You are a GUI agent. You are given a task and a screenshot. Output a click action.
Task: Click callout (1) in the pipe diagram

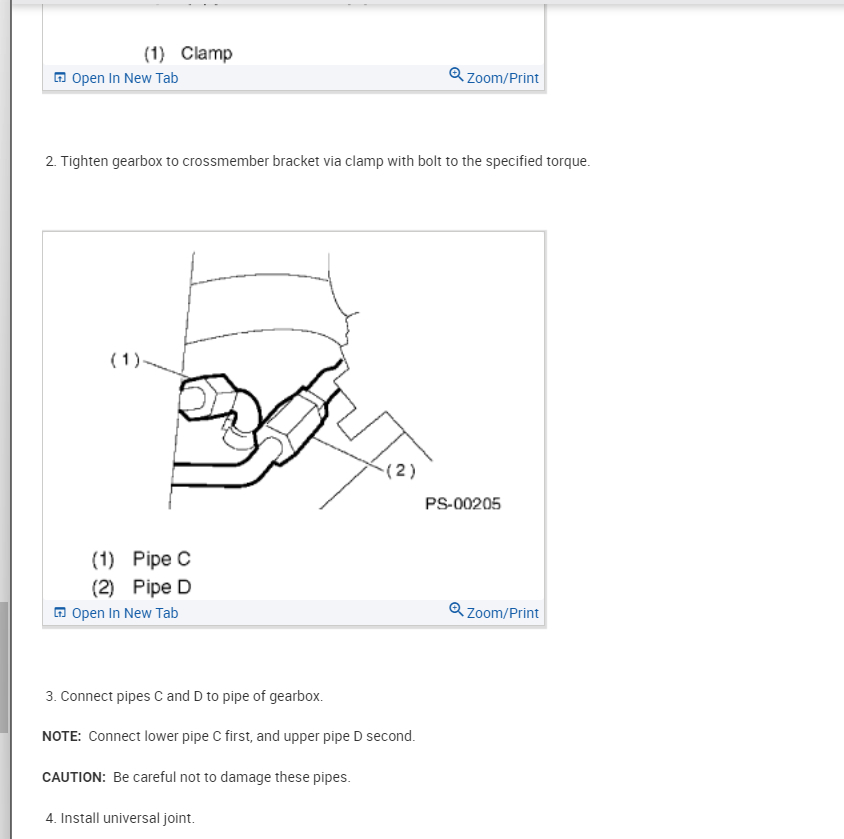[125, 359]
